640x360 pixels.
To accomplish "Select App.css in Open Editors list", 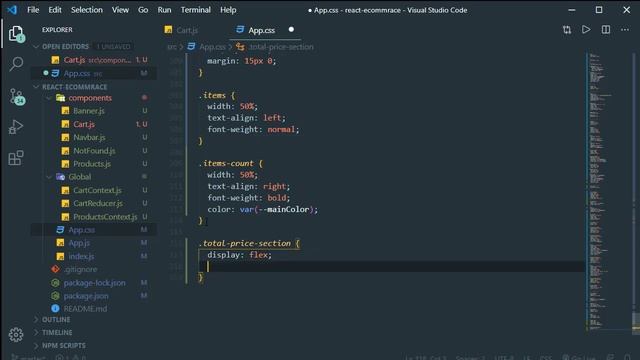I will tap(93, 73).
